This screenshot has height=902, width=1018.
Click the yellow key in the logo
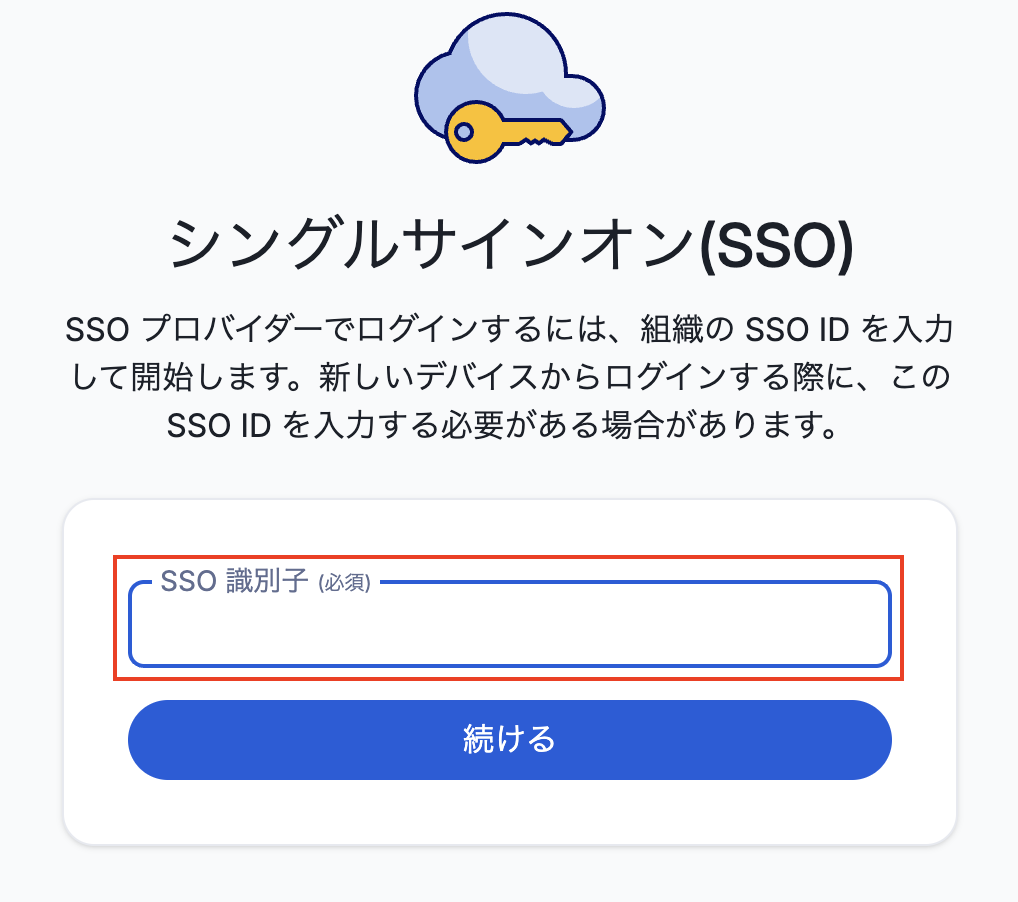coord(505,132)
